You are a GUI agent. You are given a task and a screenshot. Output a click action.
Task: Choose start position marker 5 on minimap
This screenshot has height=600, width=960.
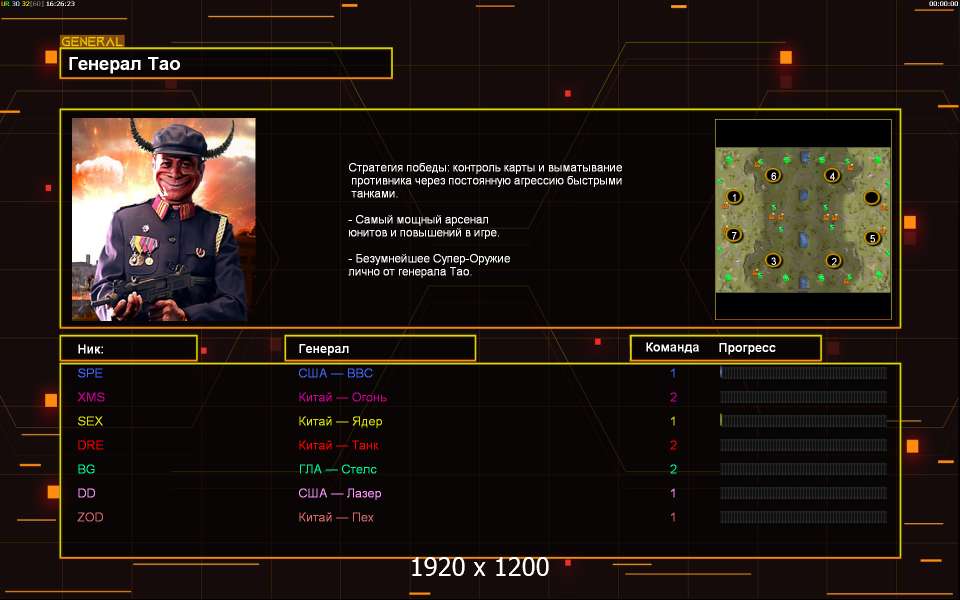[x=872, y=238]
